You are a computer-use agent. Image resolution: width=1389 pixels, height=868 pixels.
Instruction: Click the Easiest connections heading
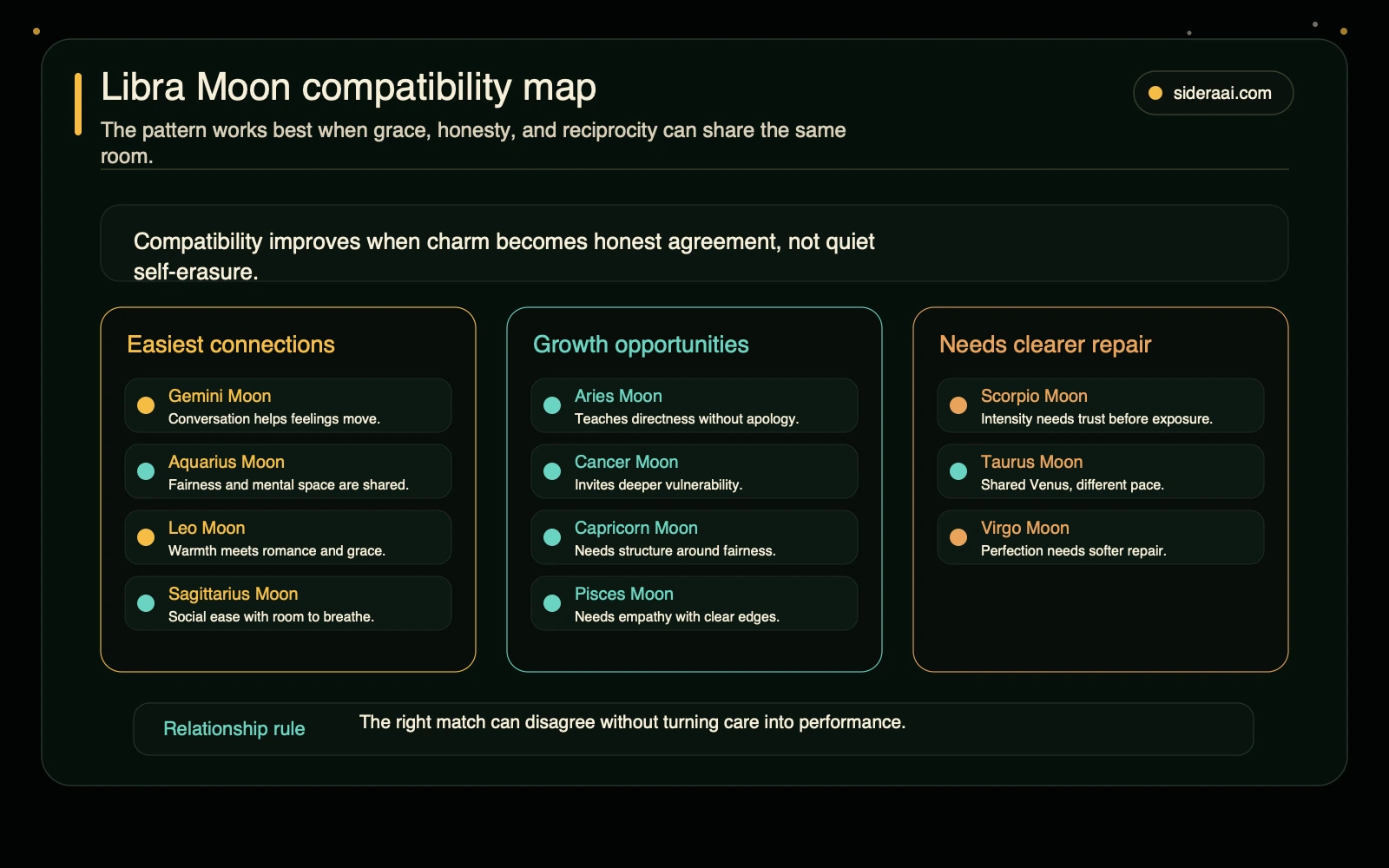click(231, 345)
